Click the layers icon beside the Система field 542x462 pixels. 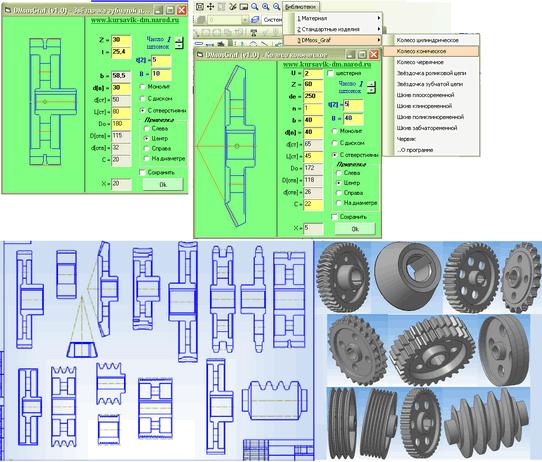255,20
